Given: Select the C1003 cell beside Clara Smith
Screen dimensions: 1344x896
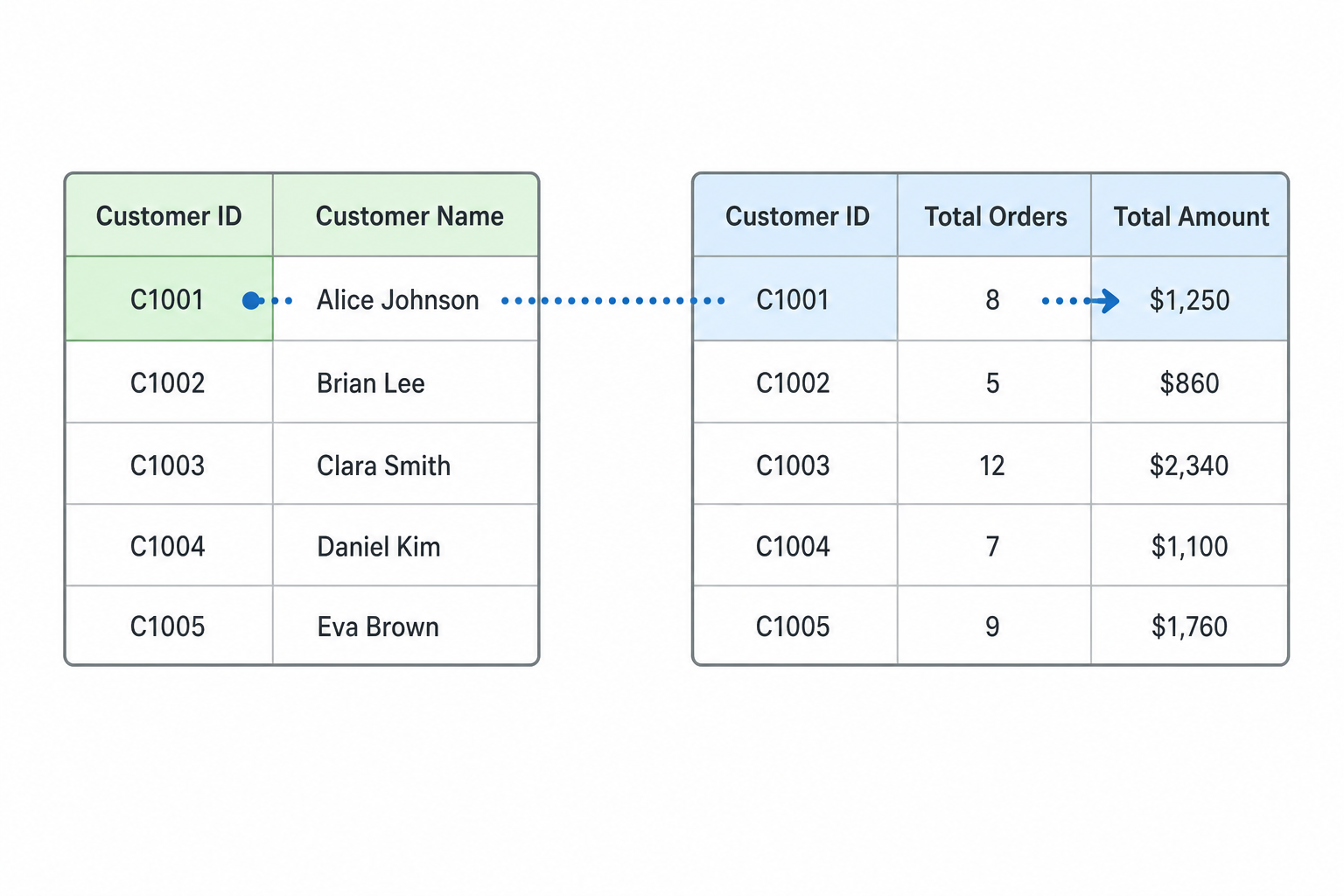Looking at the screenshot, I should point(169,464).
